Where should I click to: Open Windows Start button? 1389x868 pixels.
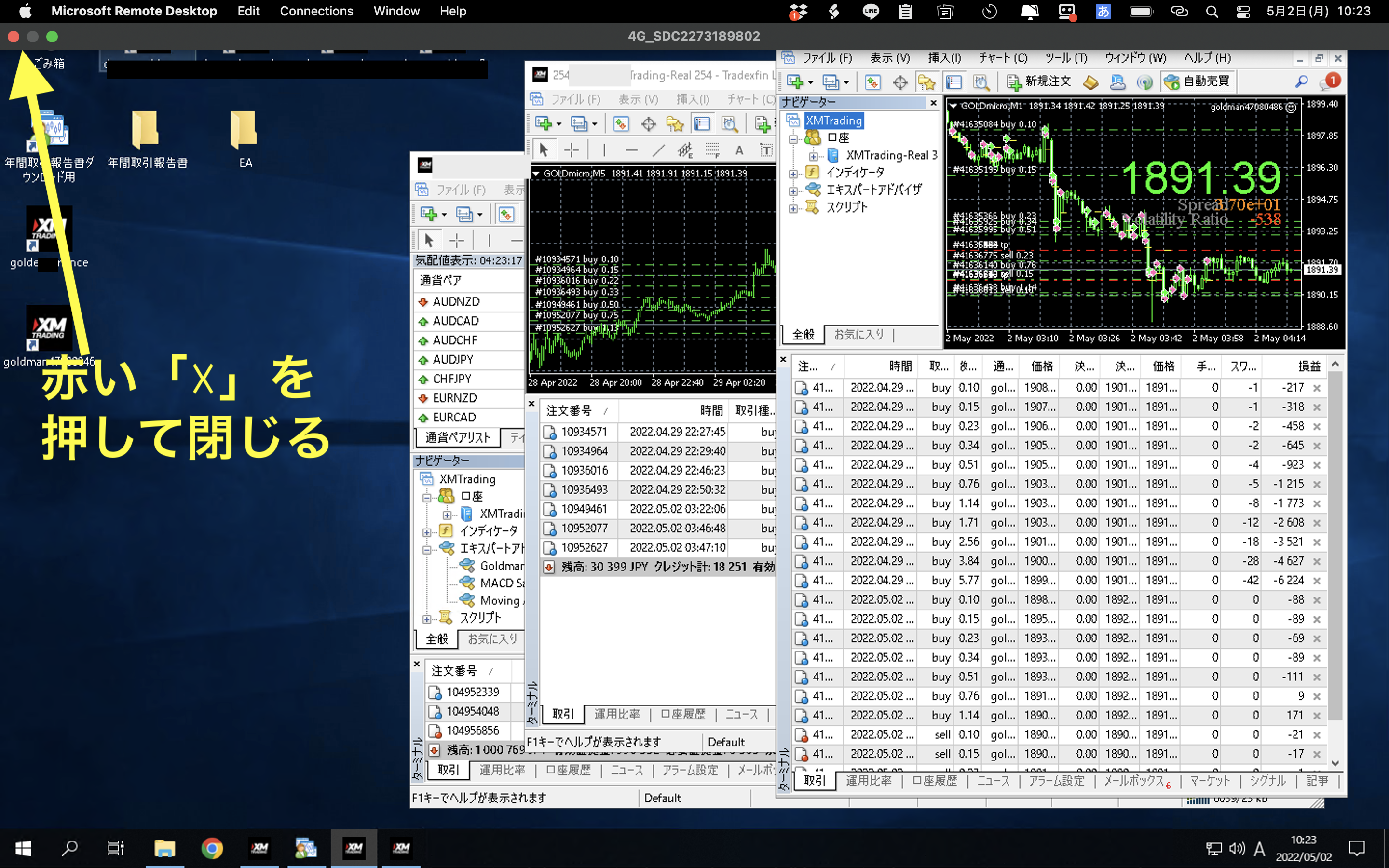point(23,848)
